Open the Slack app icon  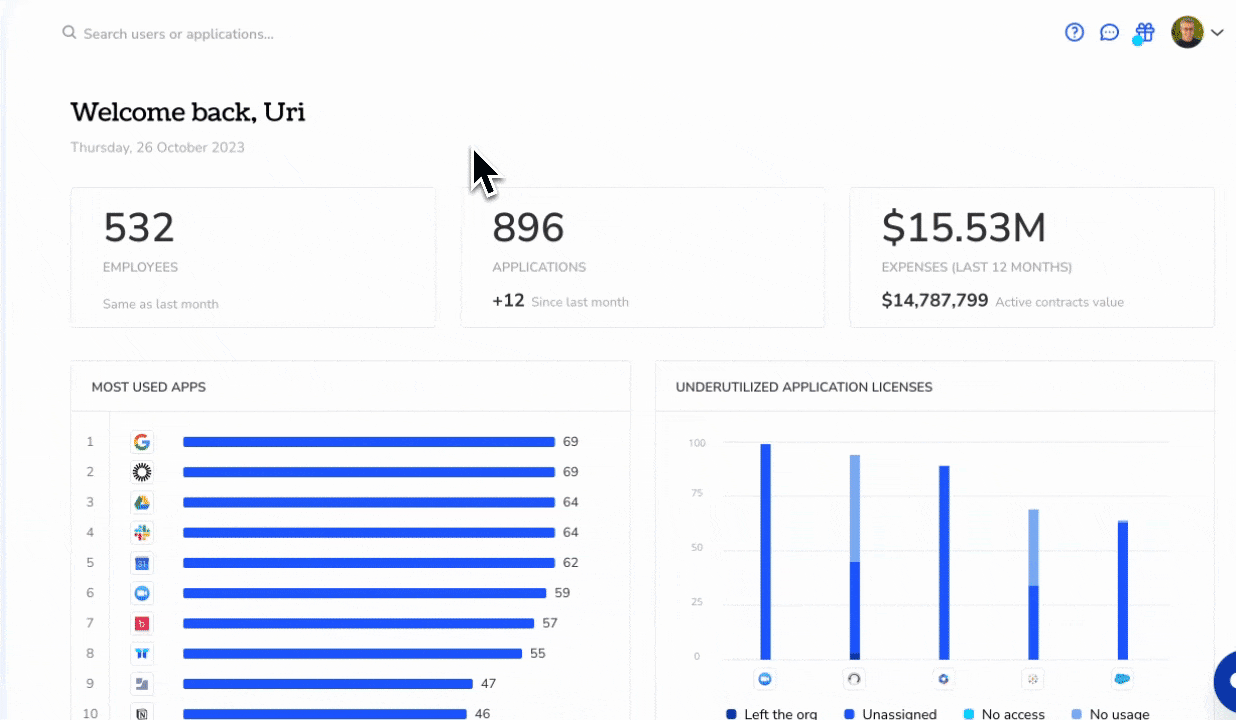[x=142, y=533]
